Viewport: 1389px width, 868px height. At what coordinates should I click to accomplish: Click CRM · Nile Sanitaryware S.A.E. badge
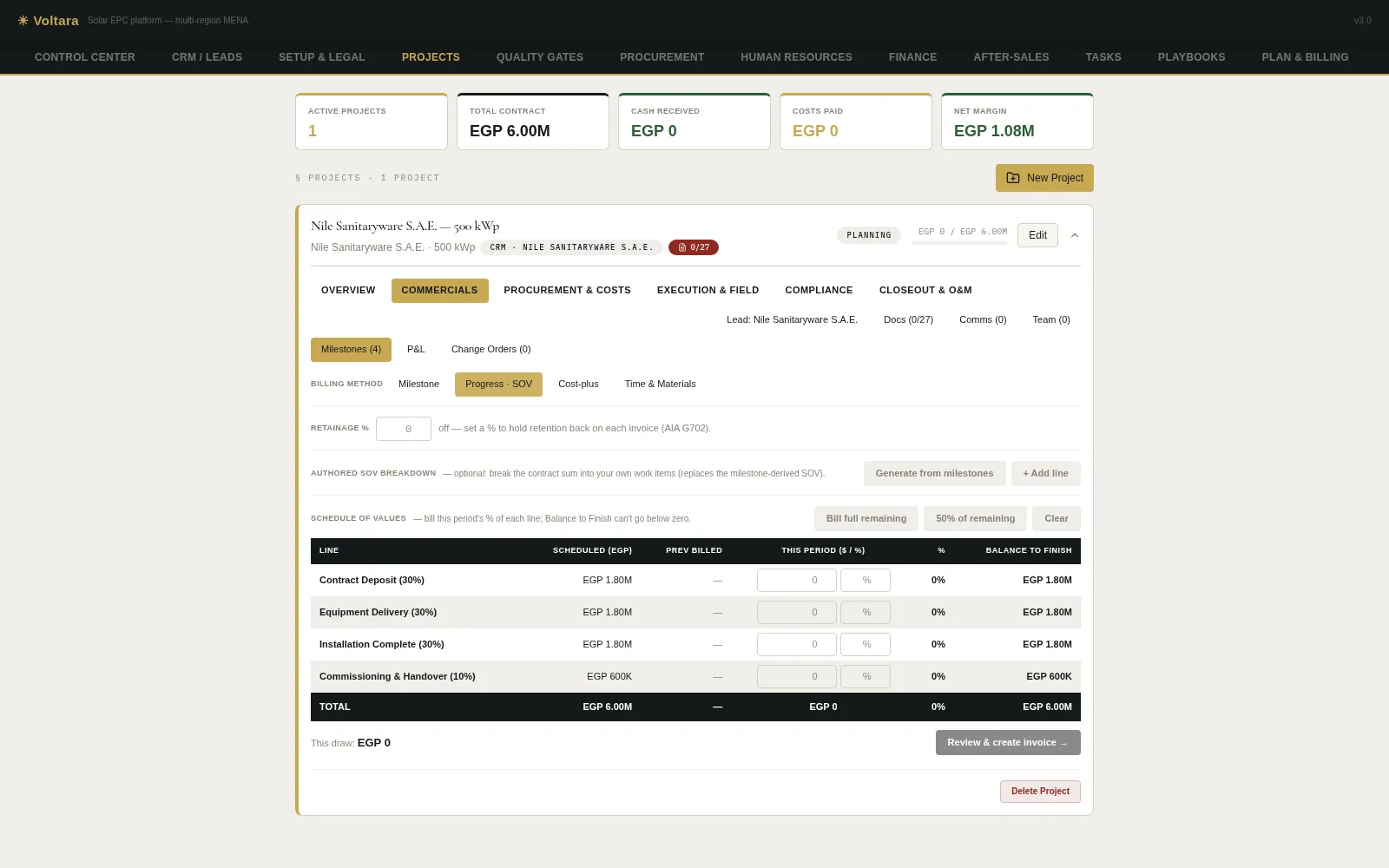pyautogui.click(x=571, y=247)
